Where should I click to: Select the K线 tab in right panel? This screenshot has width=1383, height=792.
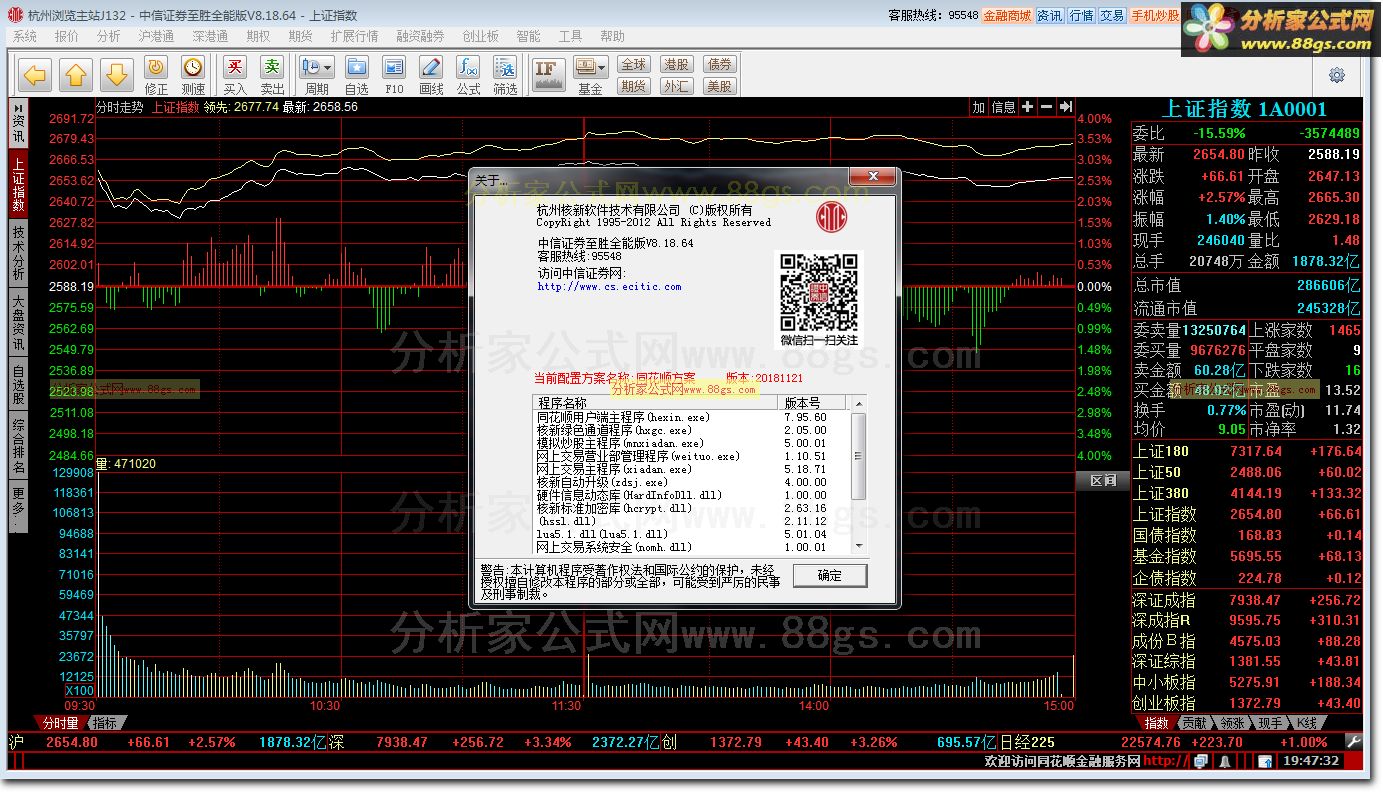click(x=1306, y=723)
